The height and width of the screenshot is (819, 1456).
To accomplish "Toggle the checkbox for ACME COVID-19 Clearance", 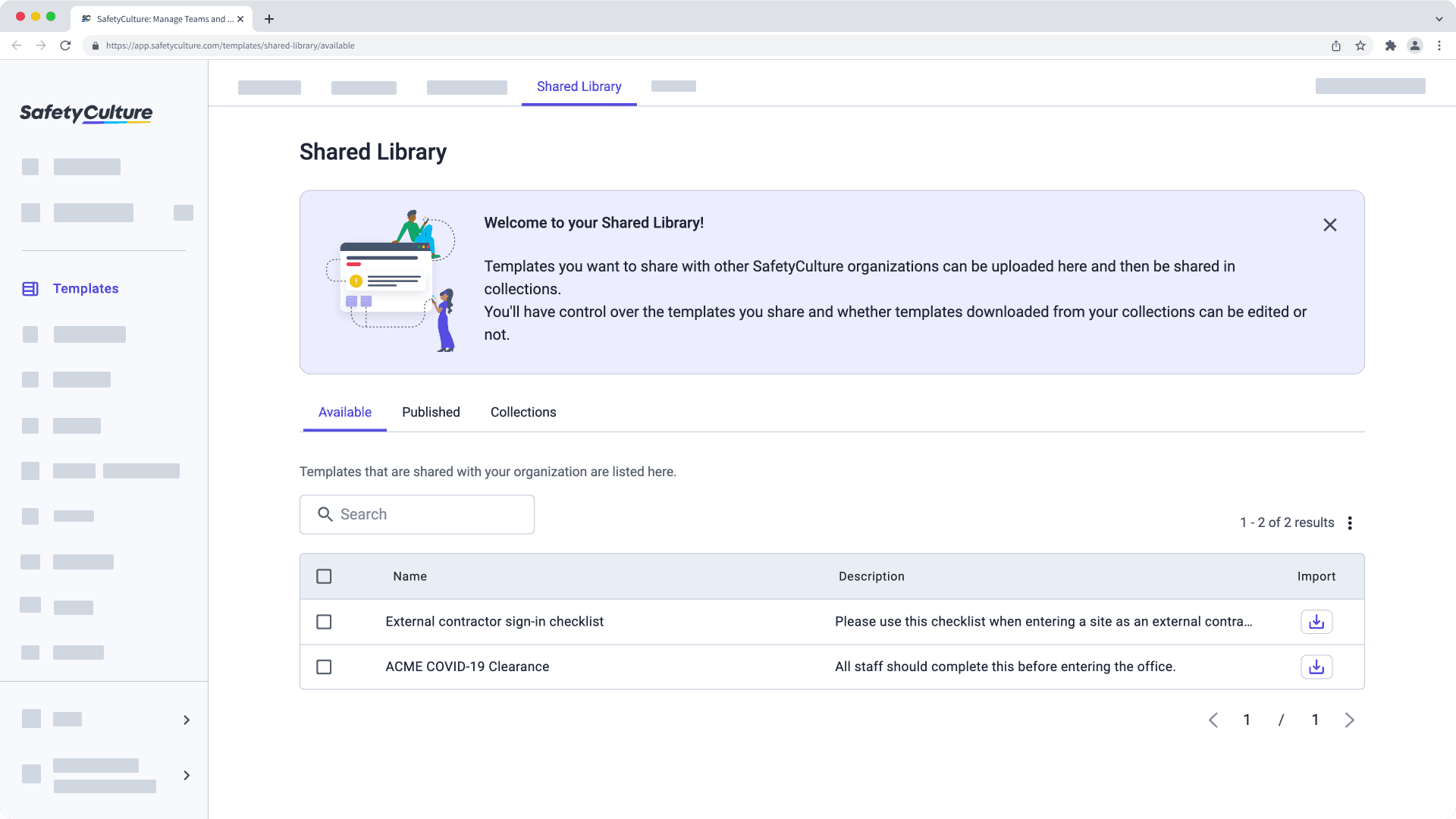I will [x=324, y=666].
